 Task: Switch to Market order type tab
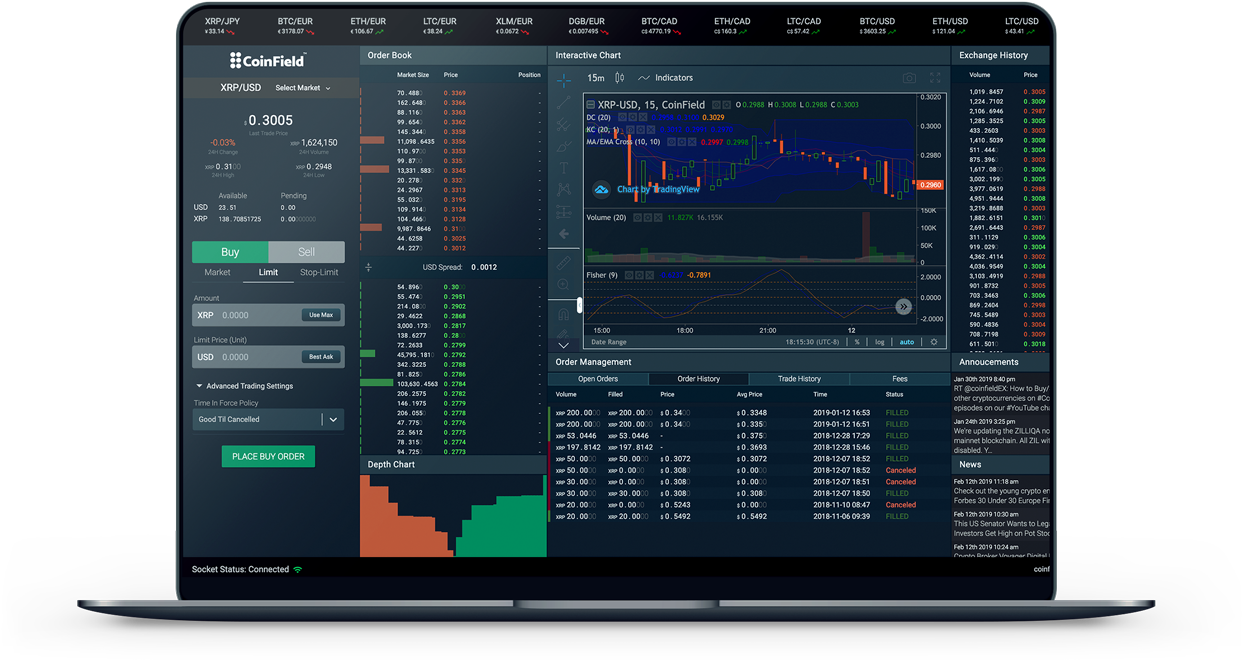click(217, 273)
